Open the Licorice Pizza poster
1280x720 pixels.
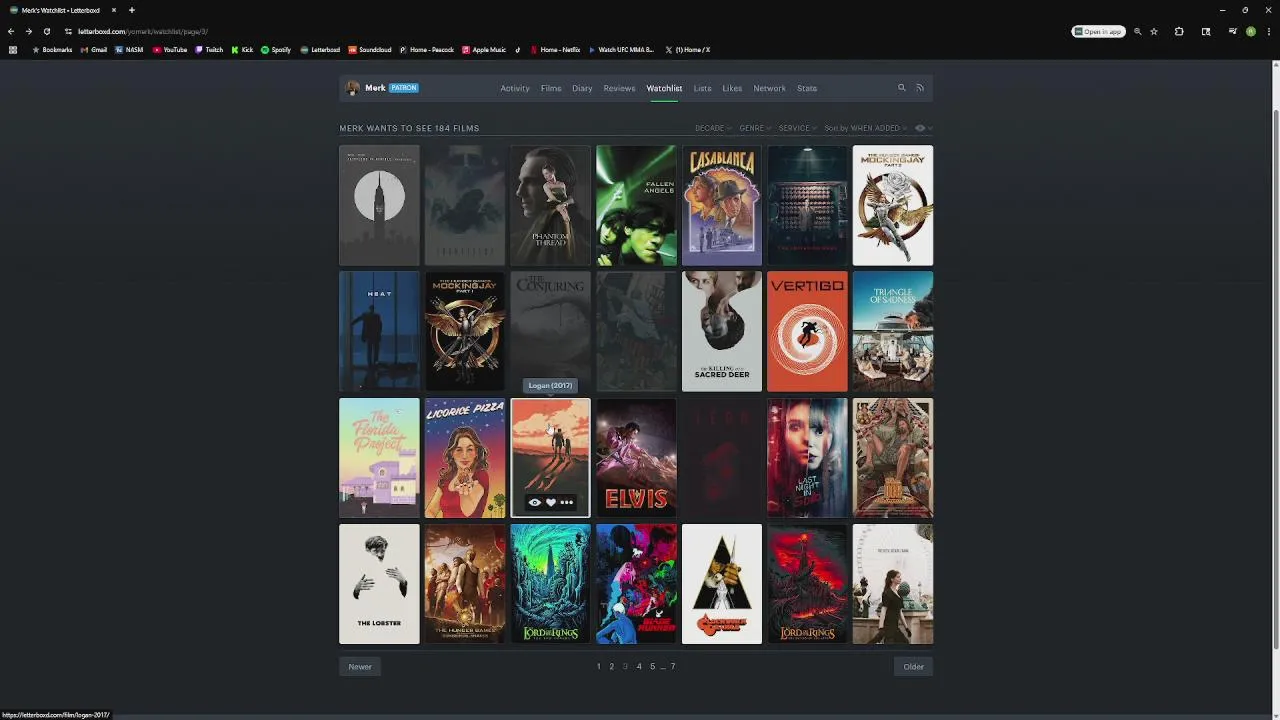click(465, 458)
